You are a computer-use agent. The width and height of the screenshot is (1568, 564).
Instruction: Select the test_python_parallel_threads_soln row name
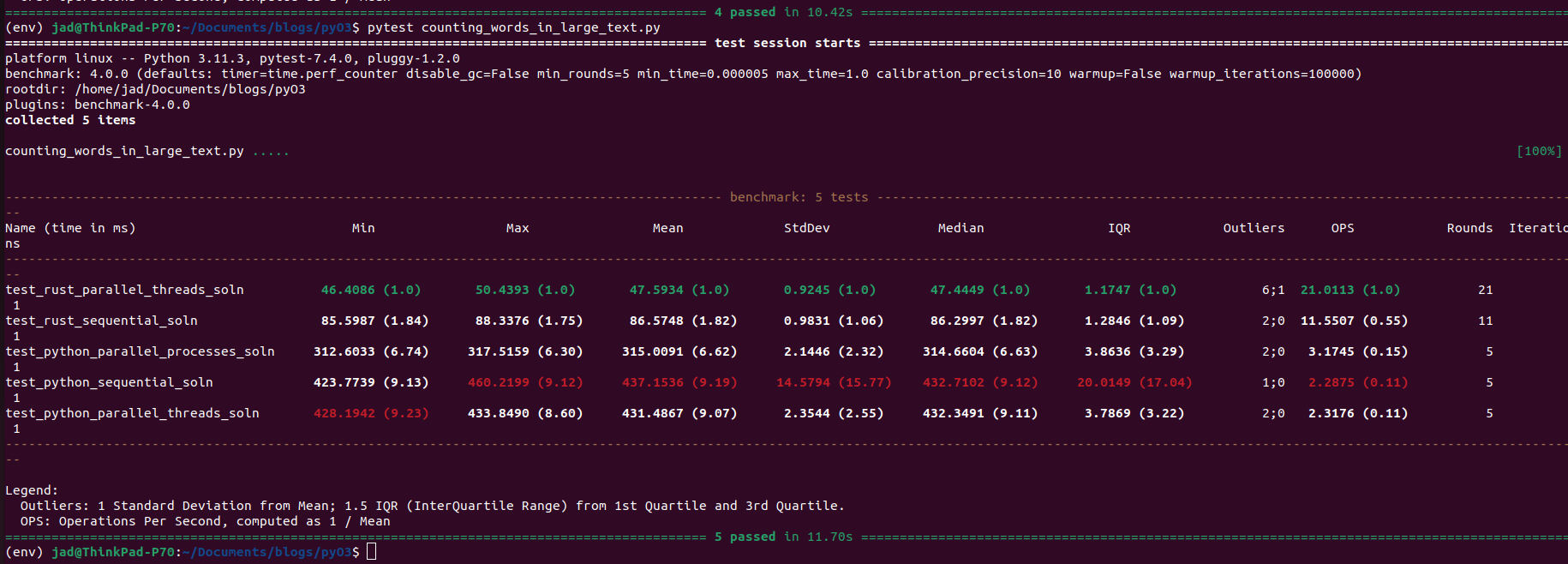point(132,413)
